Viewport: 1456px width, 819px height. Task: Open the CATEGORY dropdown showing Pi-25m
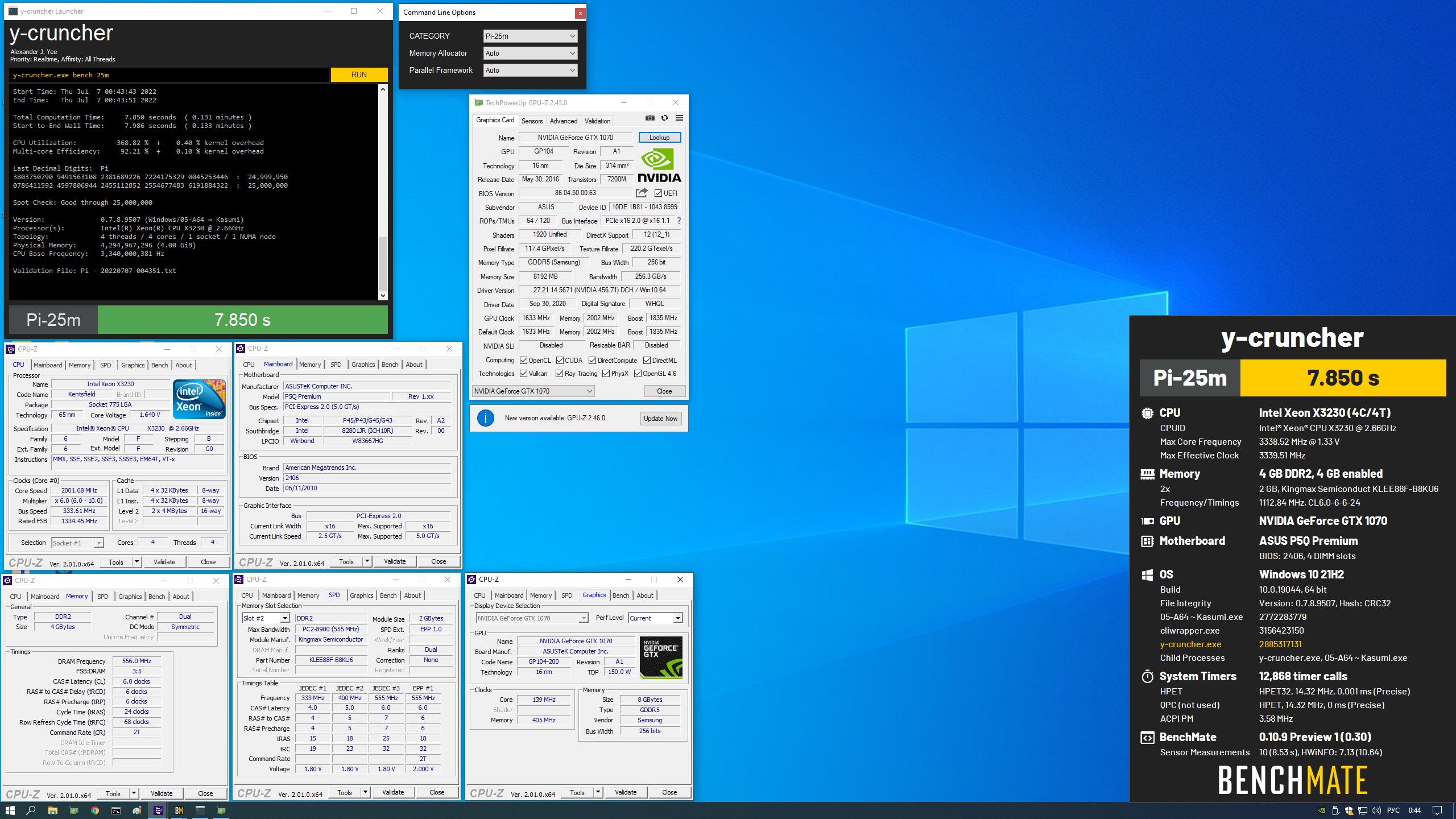[x=530, y=36]
